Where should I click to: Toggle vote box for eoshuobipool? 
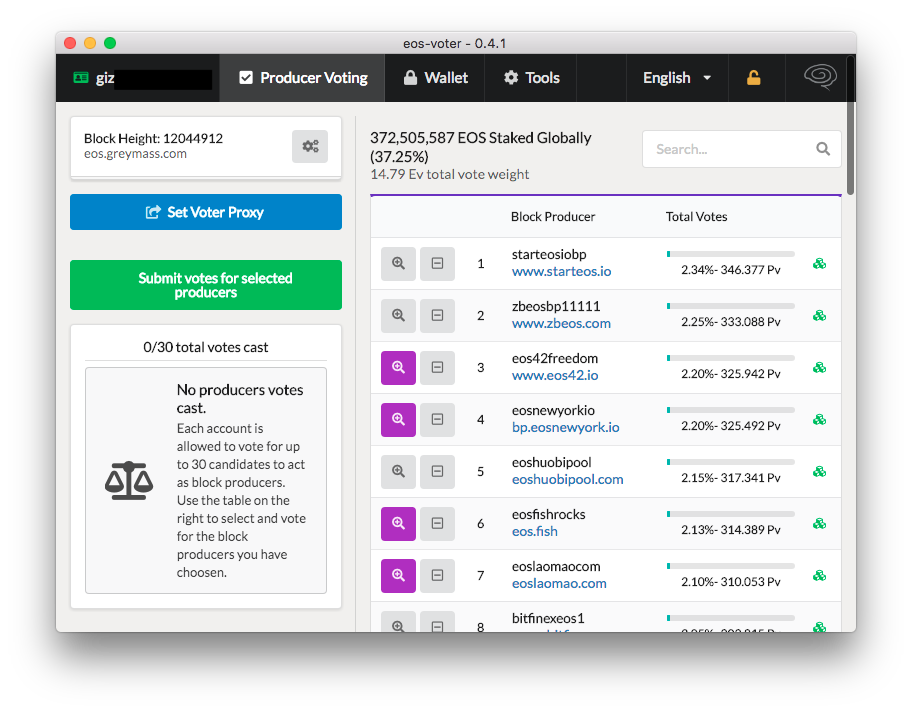(437, 471)
